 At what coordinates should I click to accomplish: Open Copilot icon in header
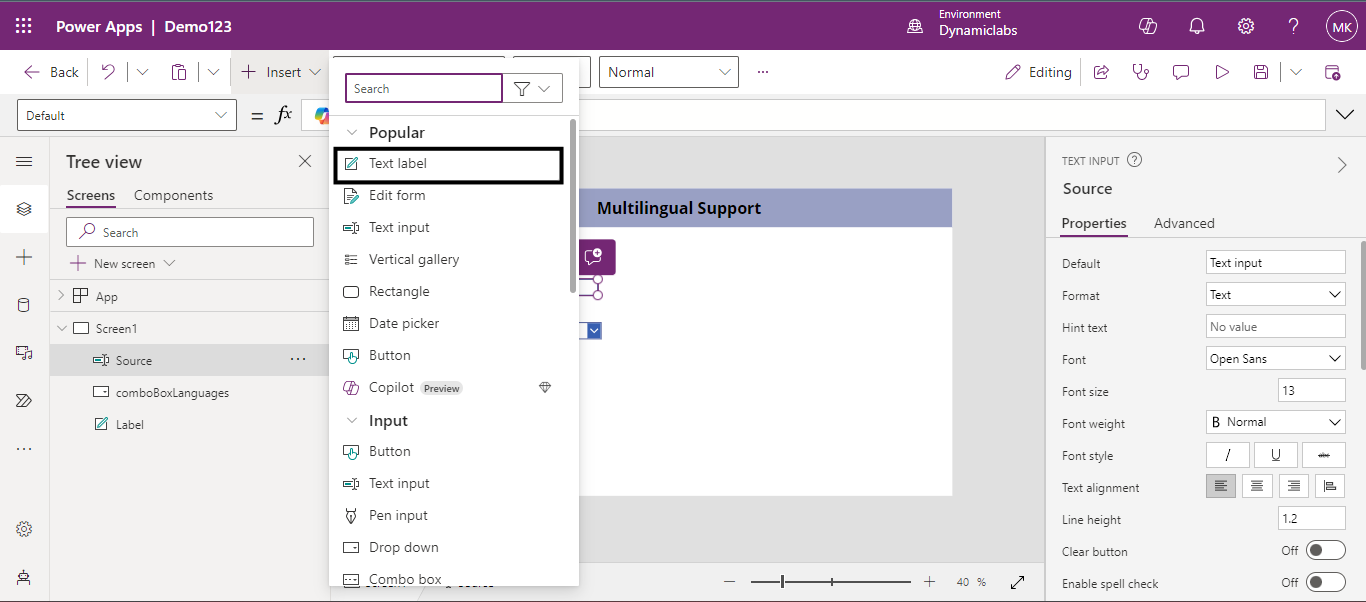click(x=1148, y=26)
